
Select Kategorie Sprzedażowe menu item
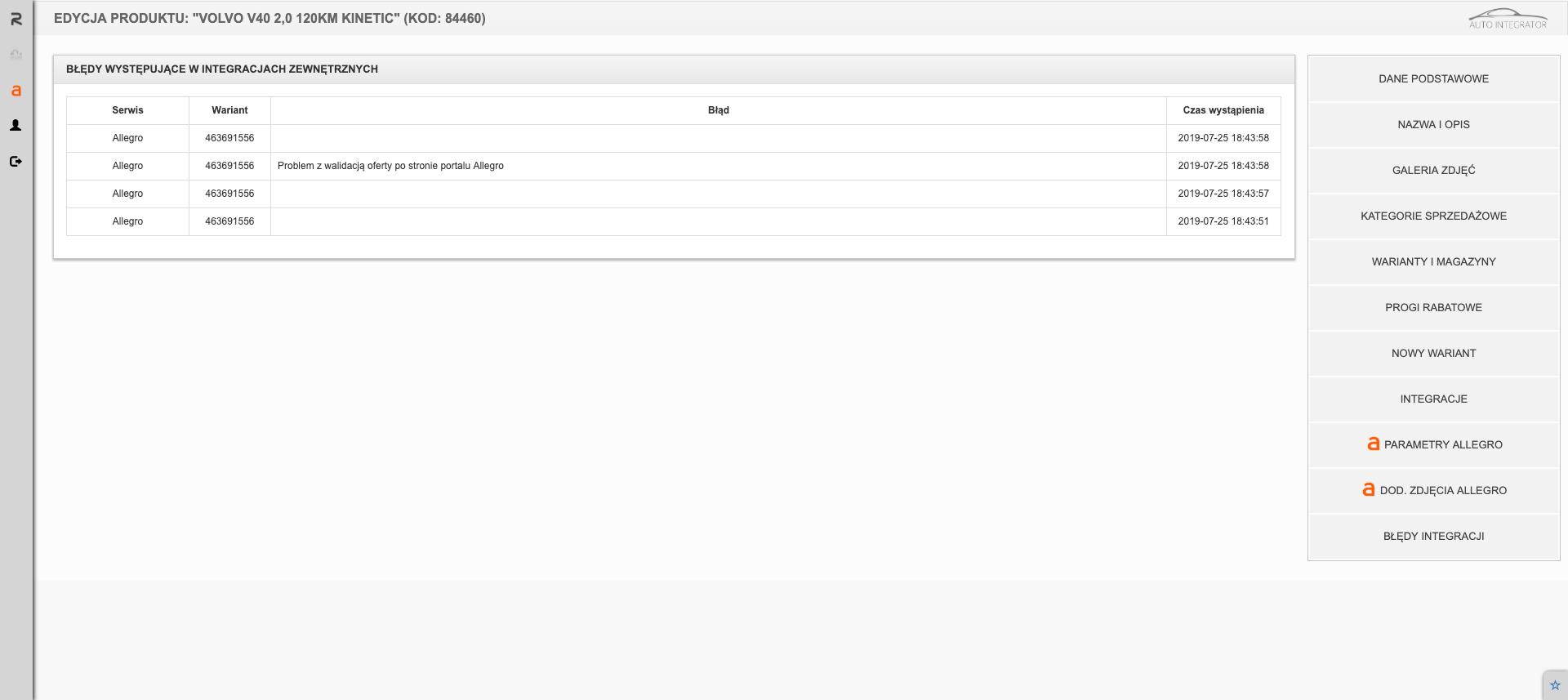[x=1433, y=216]
